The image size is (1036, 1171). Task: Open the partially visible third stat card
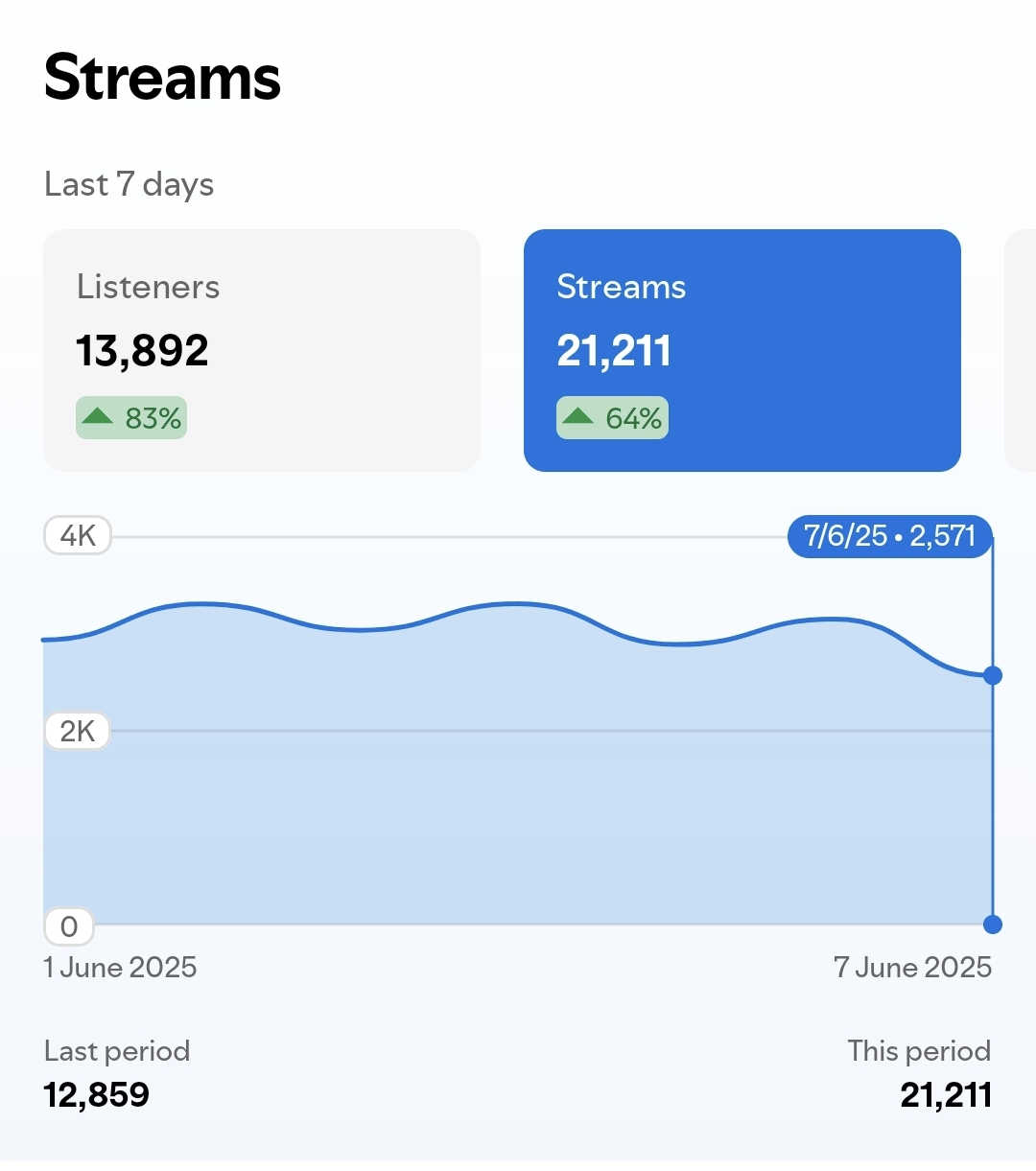(1020, 350)
